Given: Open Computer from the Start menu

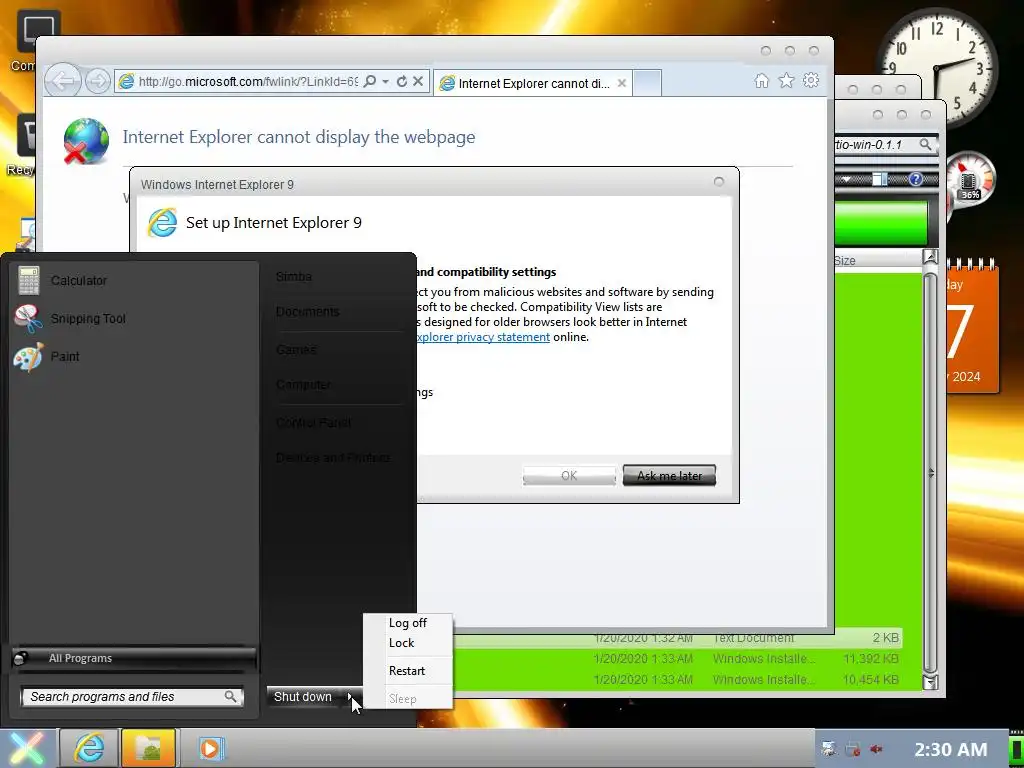Looking at the screenshot, I should [340, 385].
